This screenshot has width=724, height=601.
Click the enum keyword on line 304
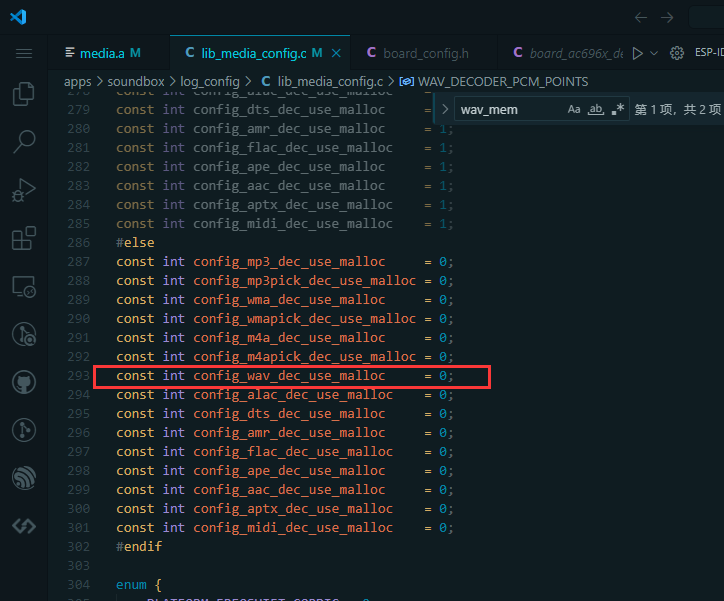(x=131, y=585)
